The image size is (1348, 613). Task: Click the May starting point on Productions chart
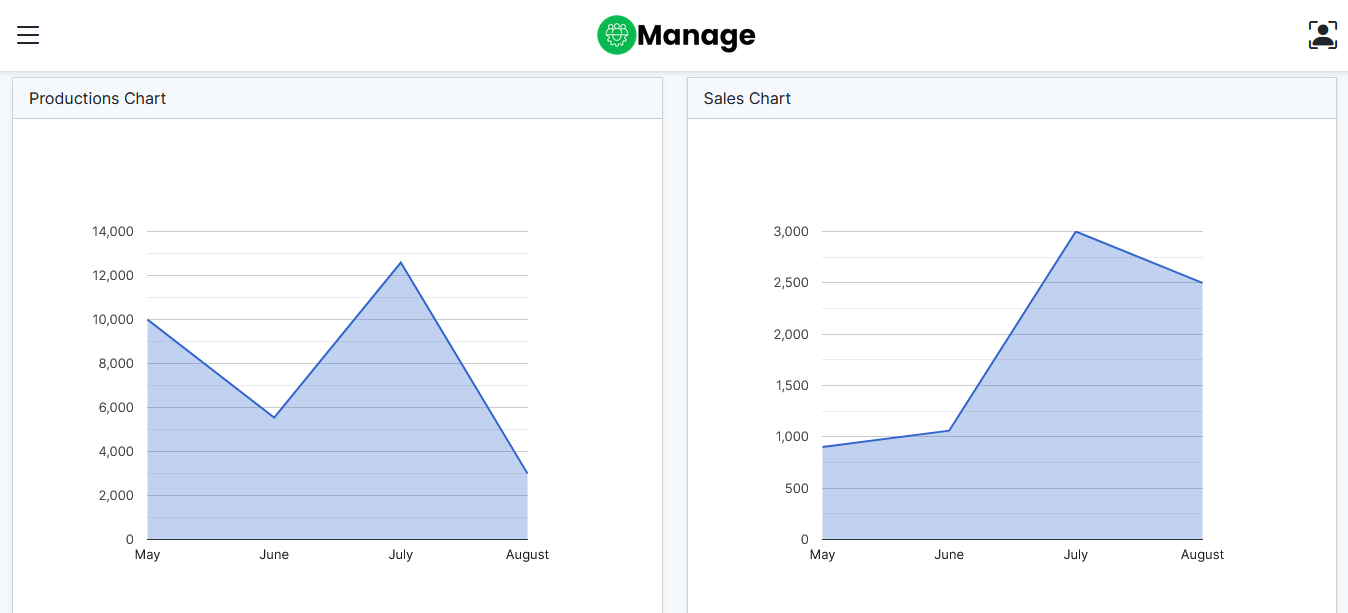coord(148,320)
